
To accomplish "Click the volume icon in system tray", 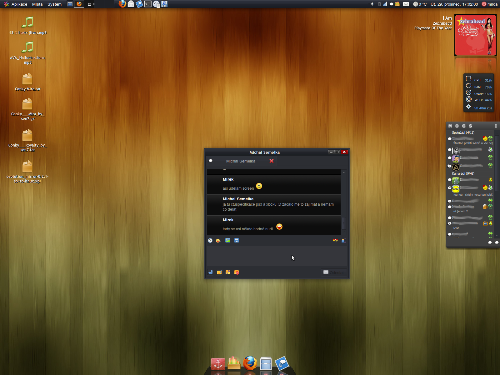I will pos(372,4).
